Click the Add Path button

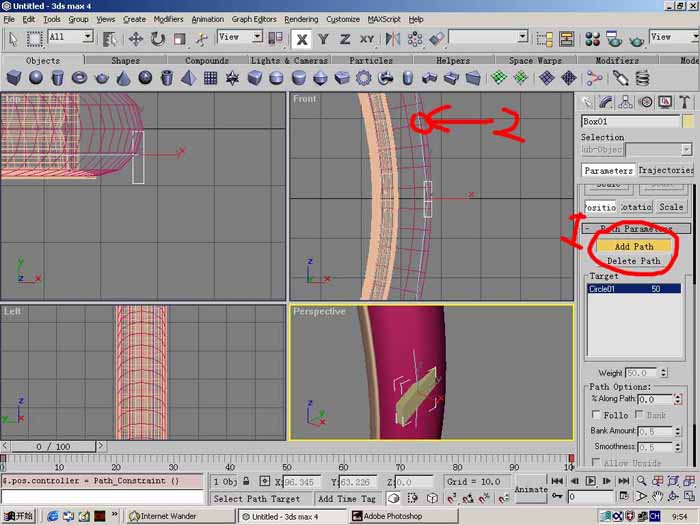[x=634, y=246]
